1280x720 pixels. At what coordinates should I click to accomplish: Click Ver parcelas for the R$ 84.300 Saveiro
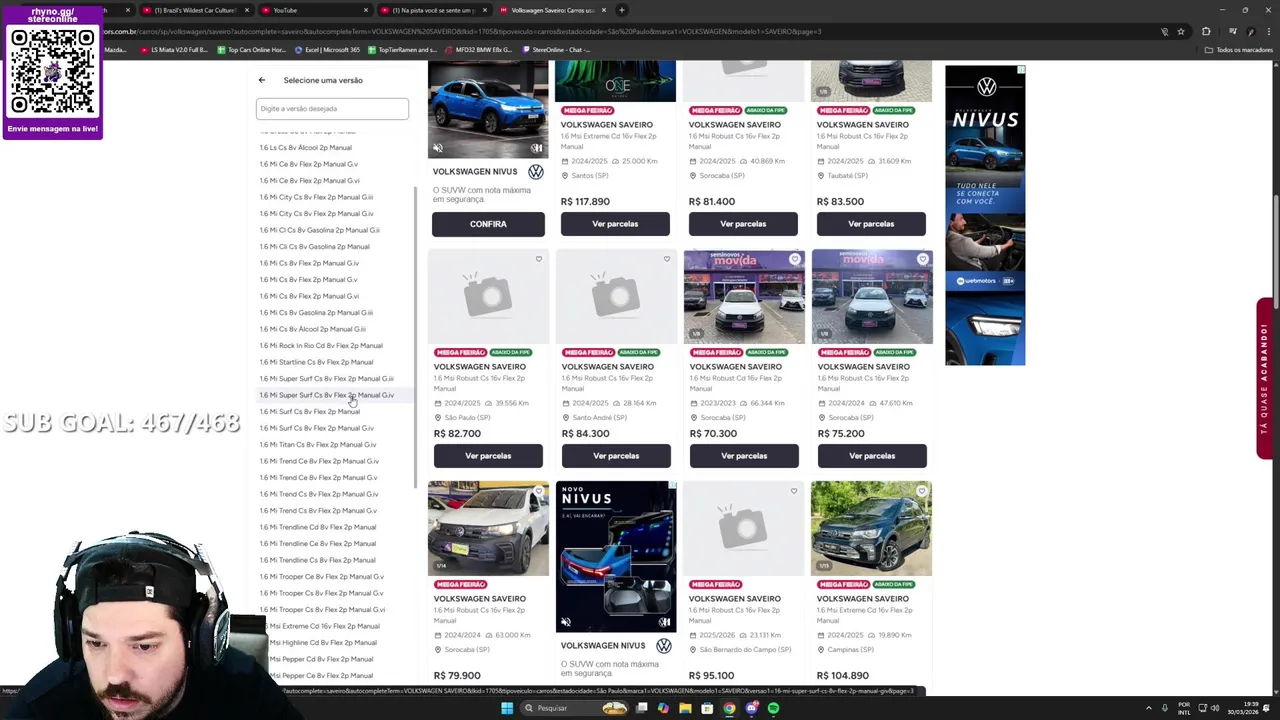[x=616, y=456]
